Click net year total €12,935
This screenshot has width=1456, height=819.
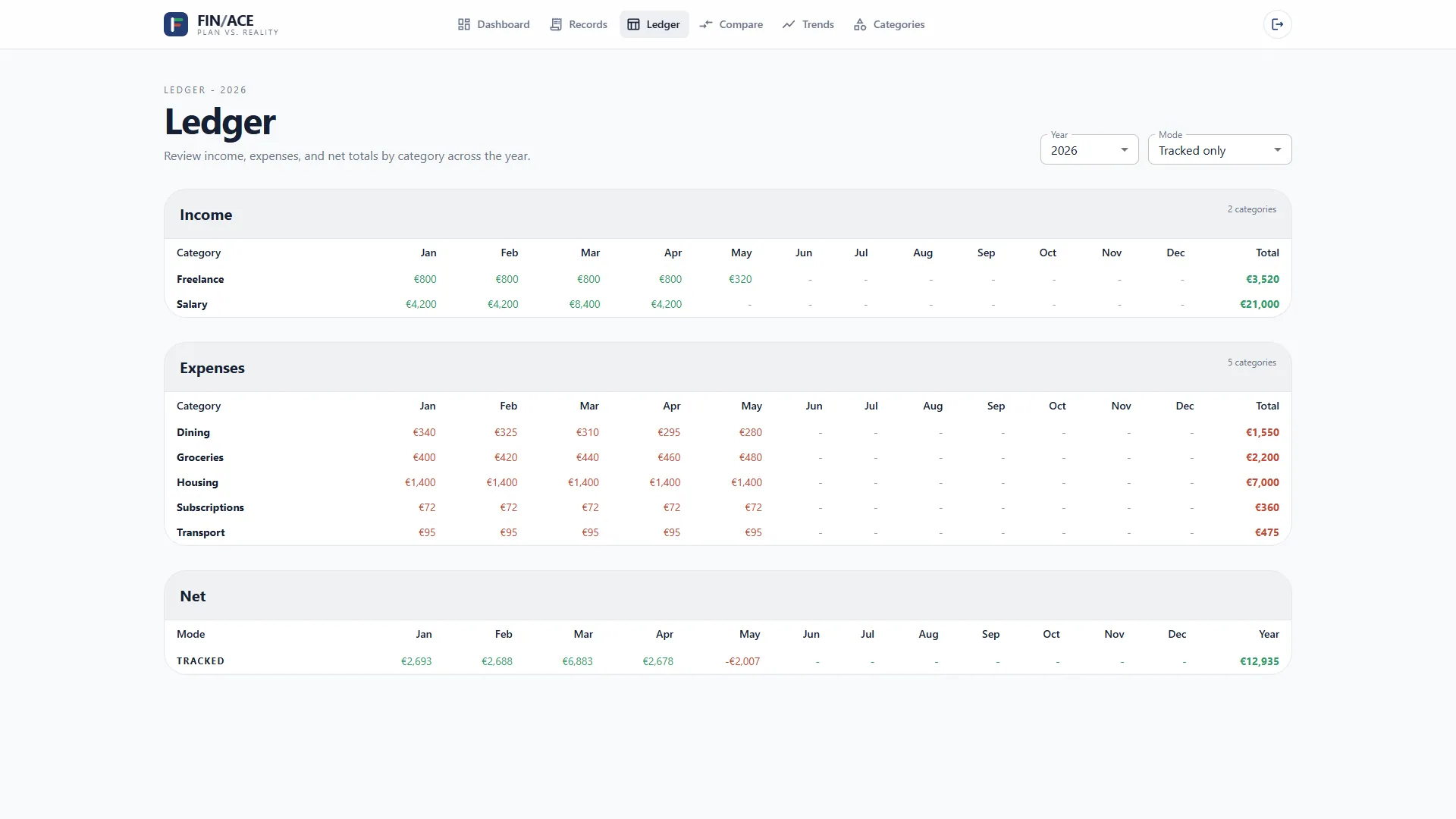[x=1260, y=661]
